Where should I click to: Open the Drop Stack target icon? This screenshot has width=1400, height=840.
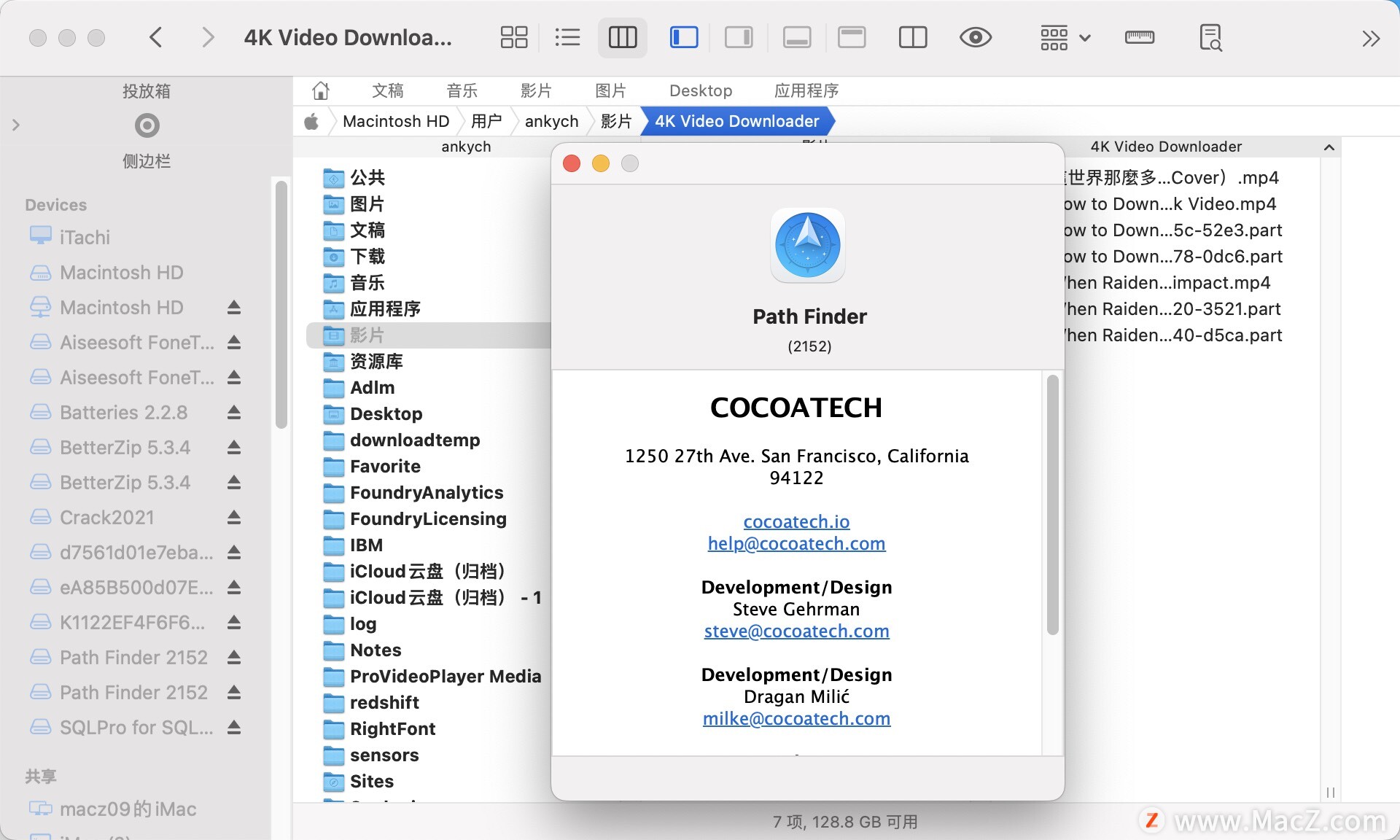[147, 125]
